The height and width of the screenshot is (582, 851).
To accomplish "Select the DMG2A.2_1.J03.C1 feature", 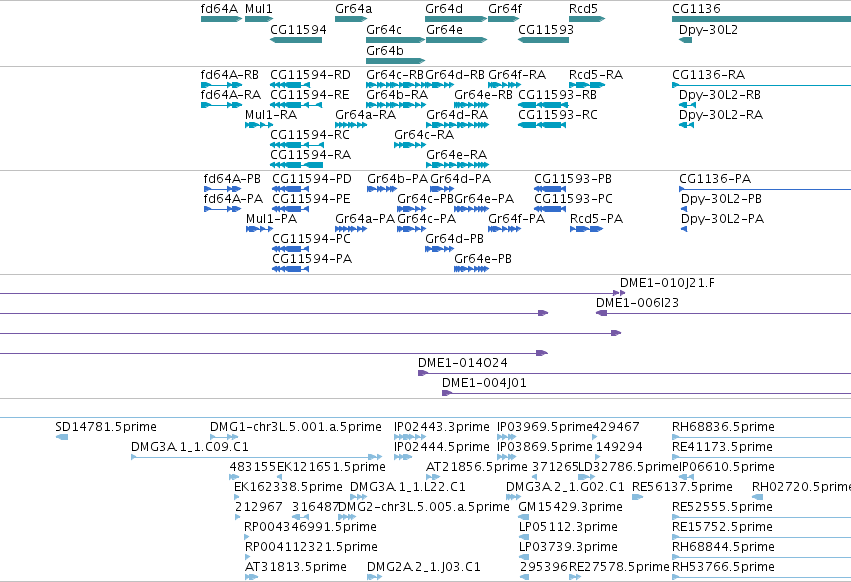I will pyautogui.click(x=374, y=577).
